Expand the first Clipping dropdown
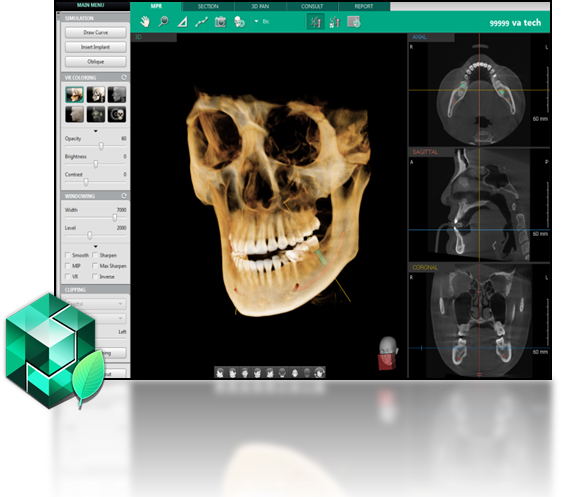 95,304
